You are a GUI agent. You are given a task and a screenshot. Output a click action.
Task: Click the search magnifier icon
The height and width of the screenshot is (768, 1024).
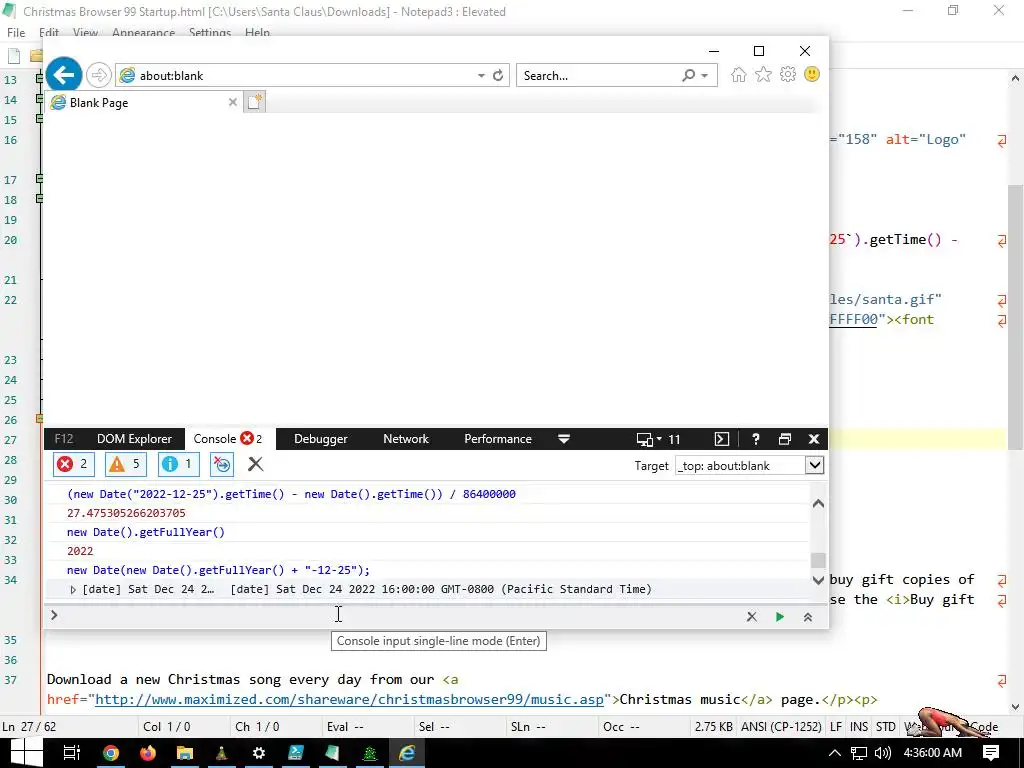[x=688, y=75]
